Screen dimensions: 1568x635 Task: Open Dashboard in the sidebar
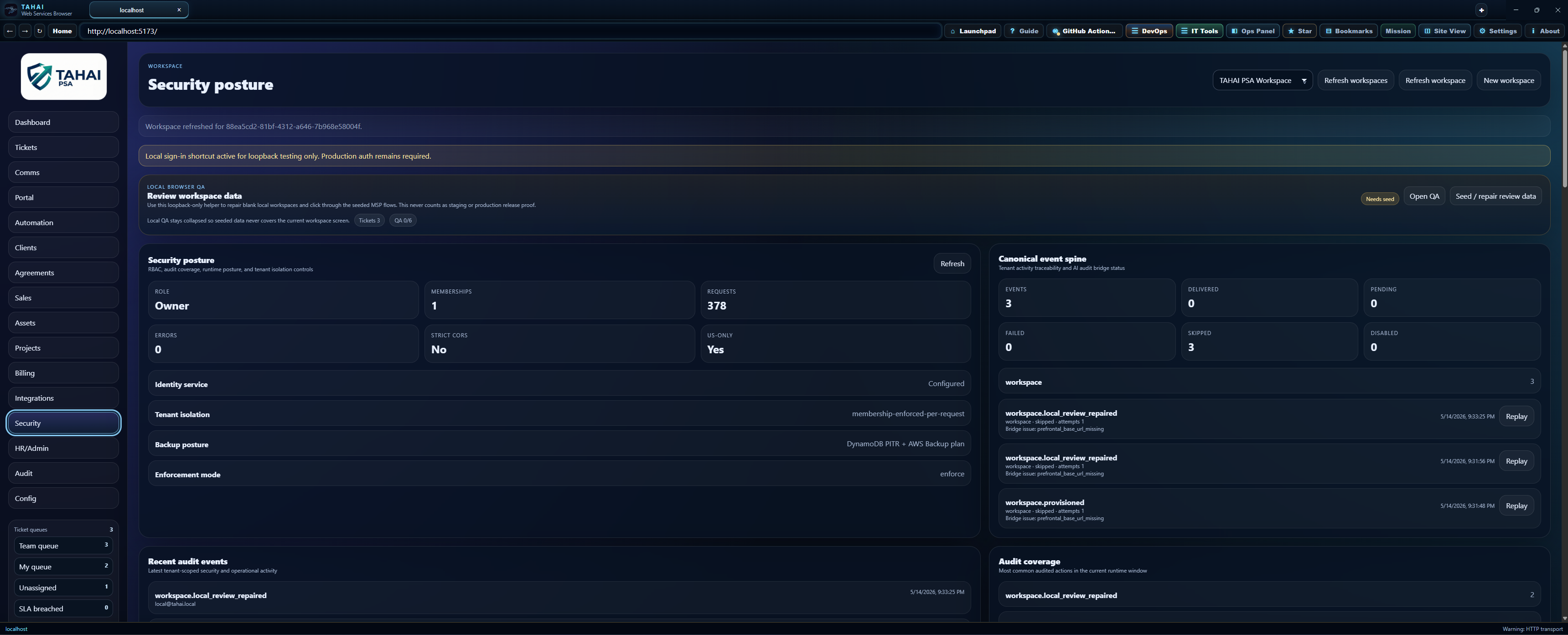[x=63, y=122]
